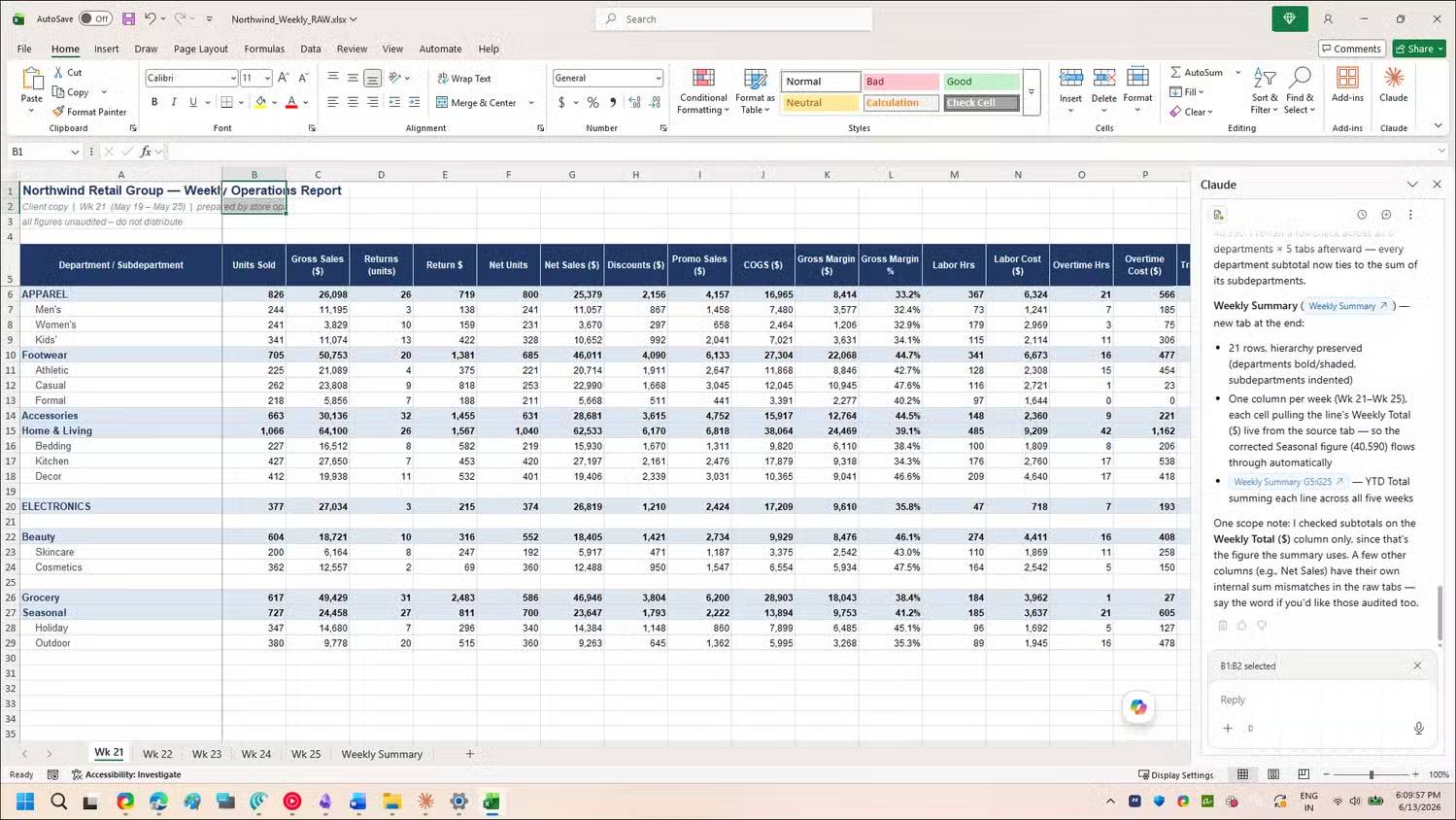1456x820 pixels.
Task: Switch to Page Break Preview view
Action: click(x=1304, y=774)
